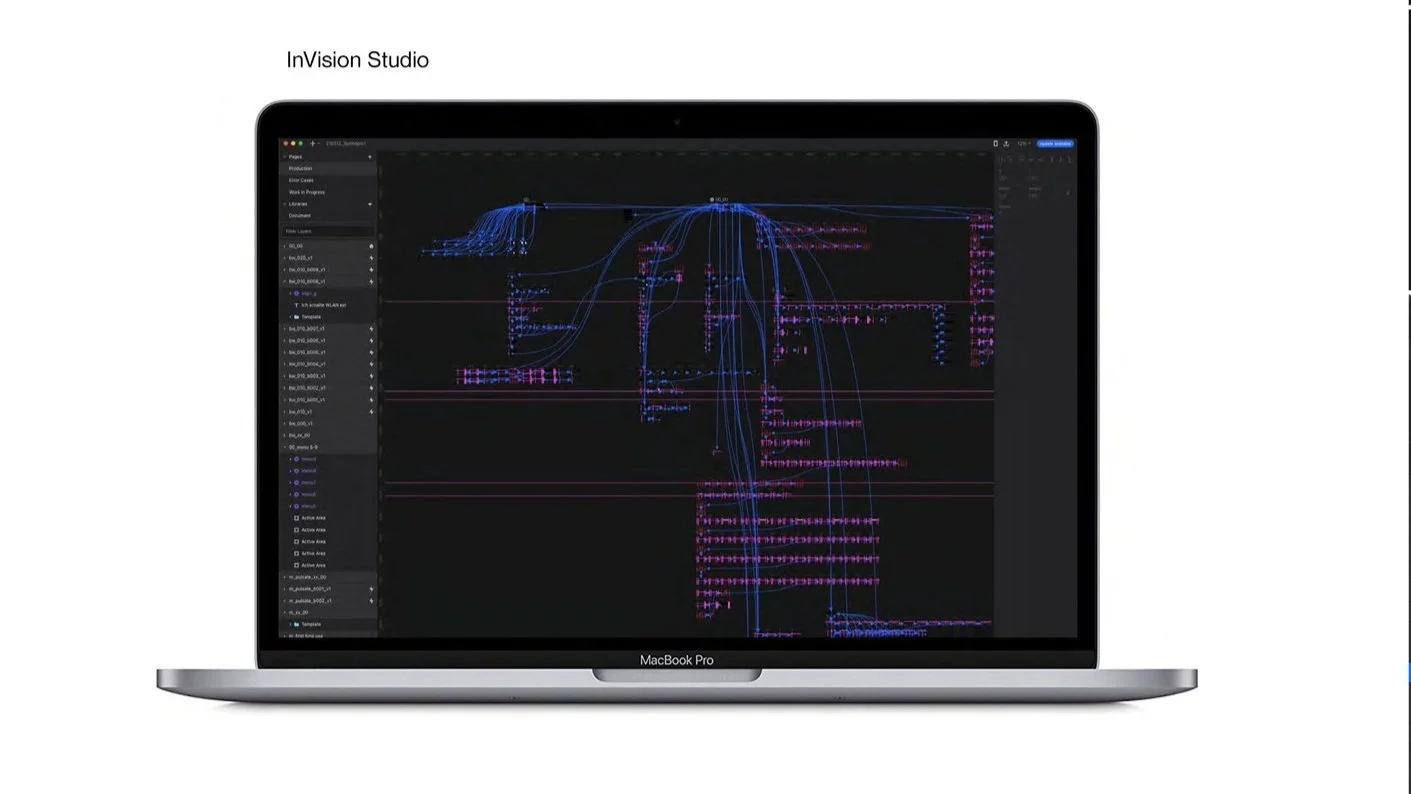Select the m_pulsate_b002_v1 layer

[x=329, y=601]
